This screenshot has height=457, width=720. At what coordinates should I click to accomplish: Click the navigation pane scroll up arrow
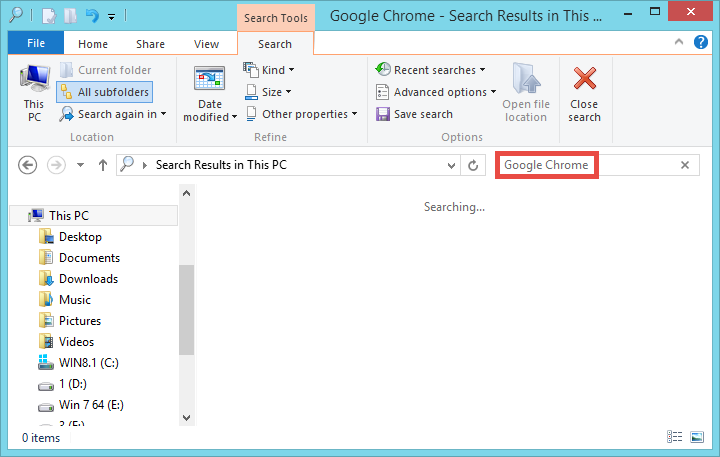[x=186, y=193]
